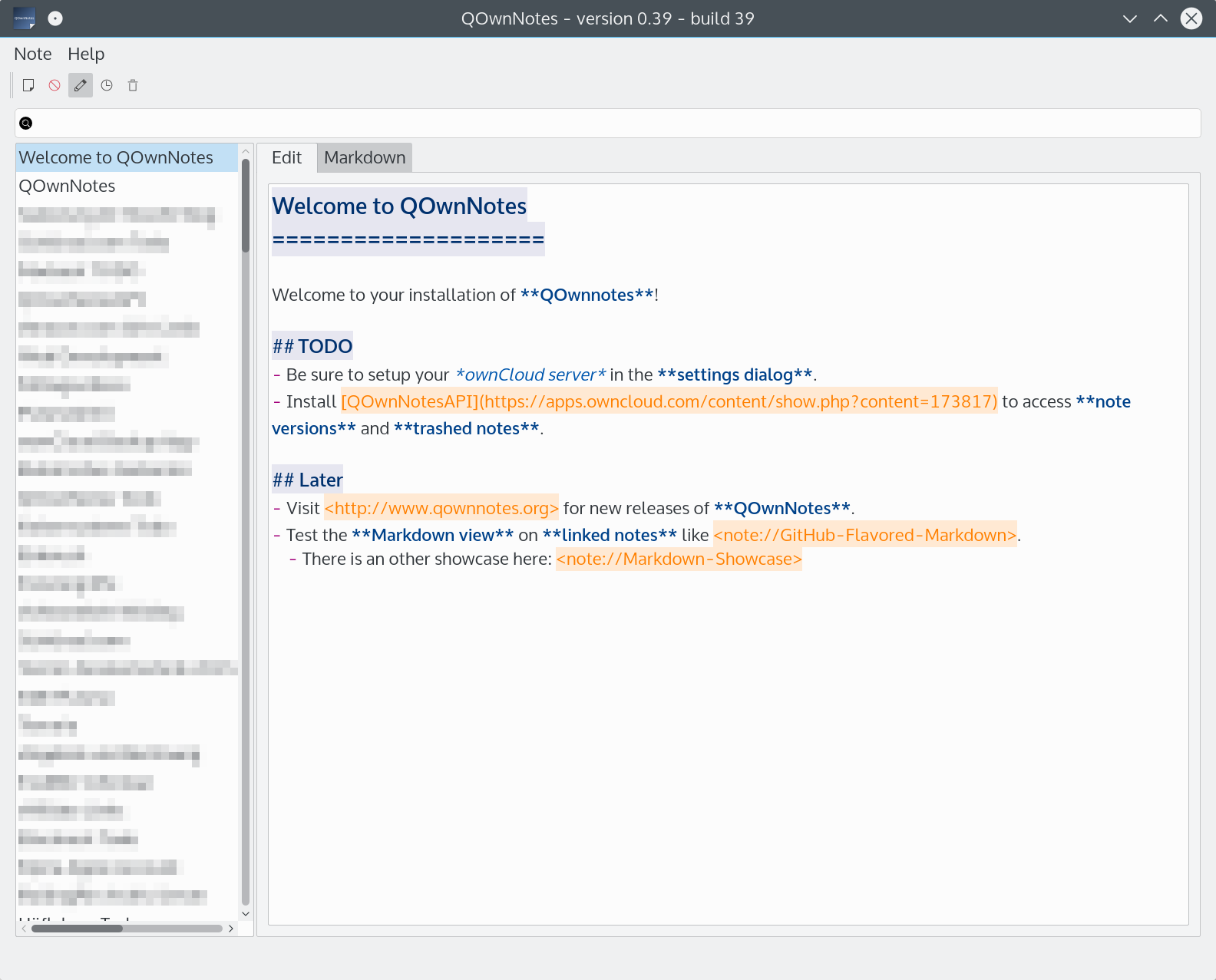Click the QOwnNotes app icon in title bar
Viewport: 1216px width, 980px height.
pos(25,18)
